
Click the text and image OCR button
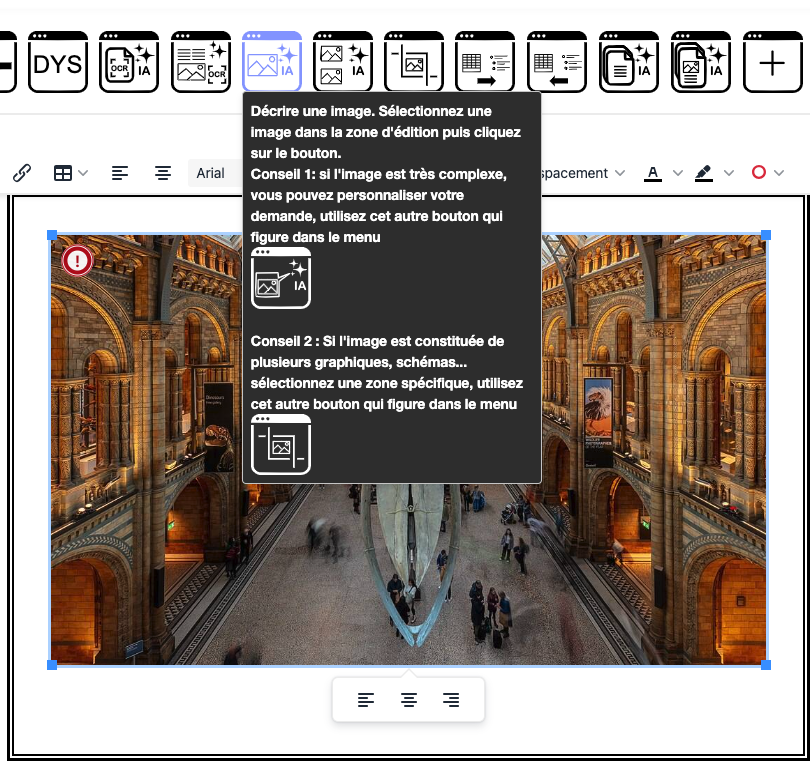click(201, 62)
